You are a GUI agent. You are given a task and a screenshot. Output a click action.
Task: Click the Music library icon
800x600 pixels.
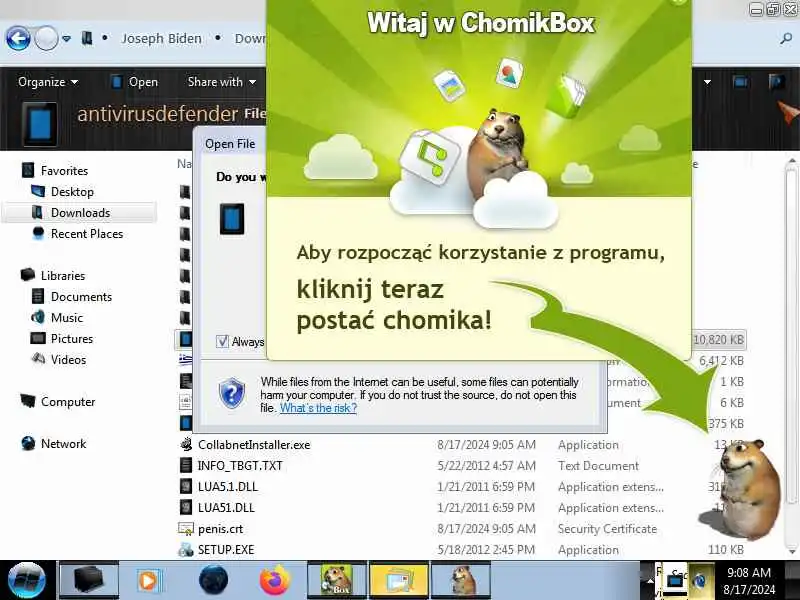tap(38, 317)
